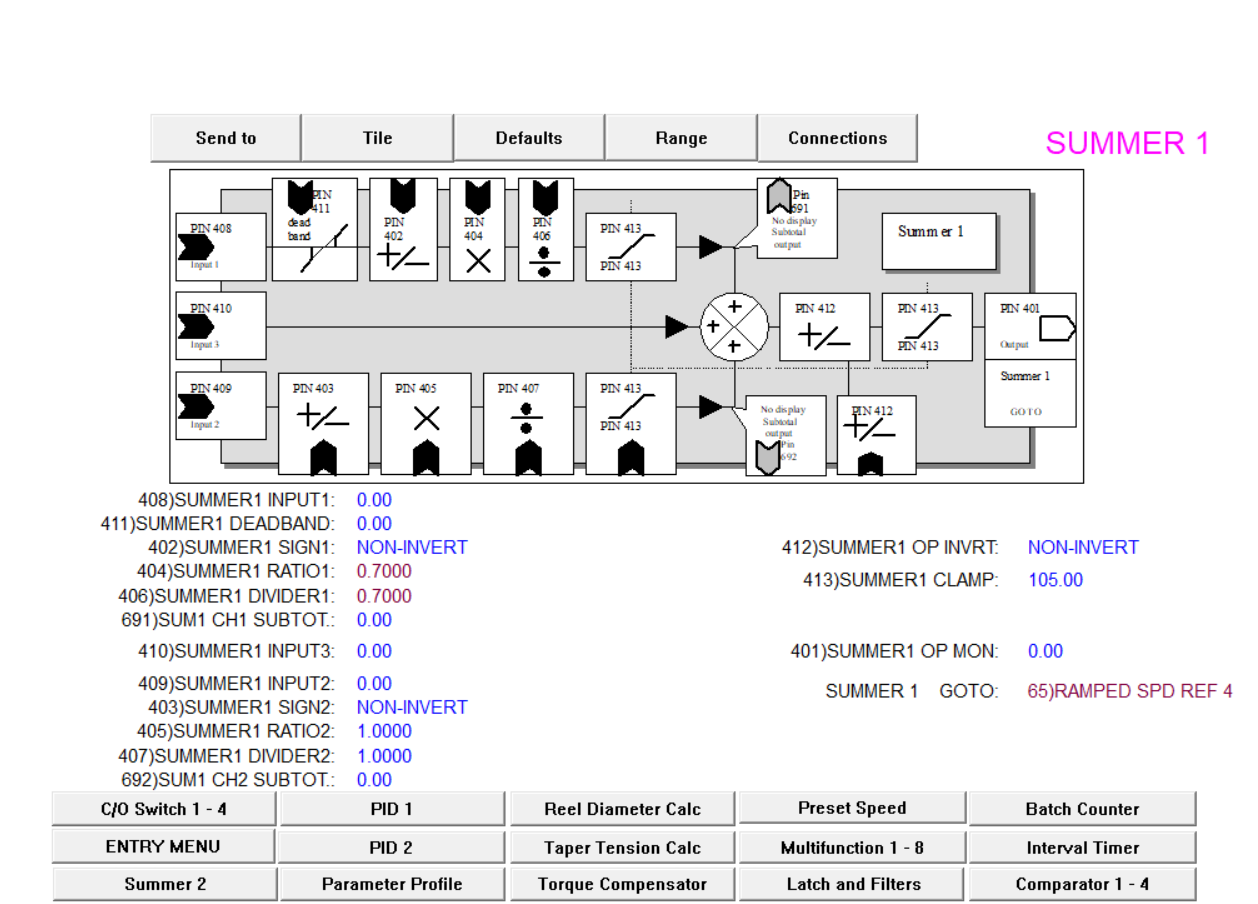This screenshot has height=904, width=1258.
Task: Open the Summer 1 GOTO target selection
Action: point(1129,691)
